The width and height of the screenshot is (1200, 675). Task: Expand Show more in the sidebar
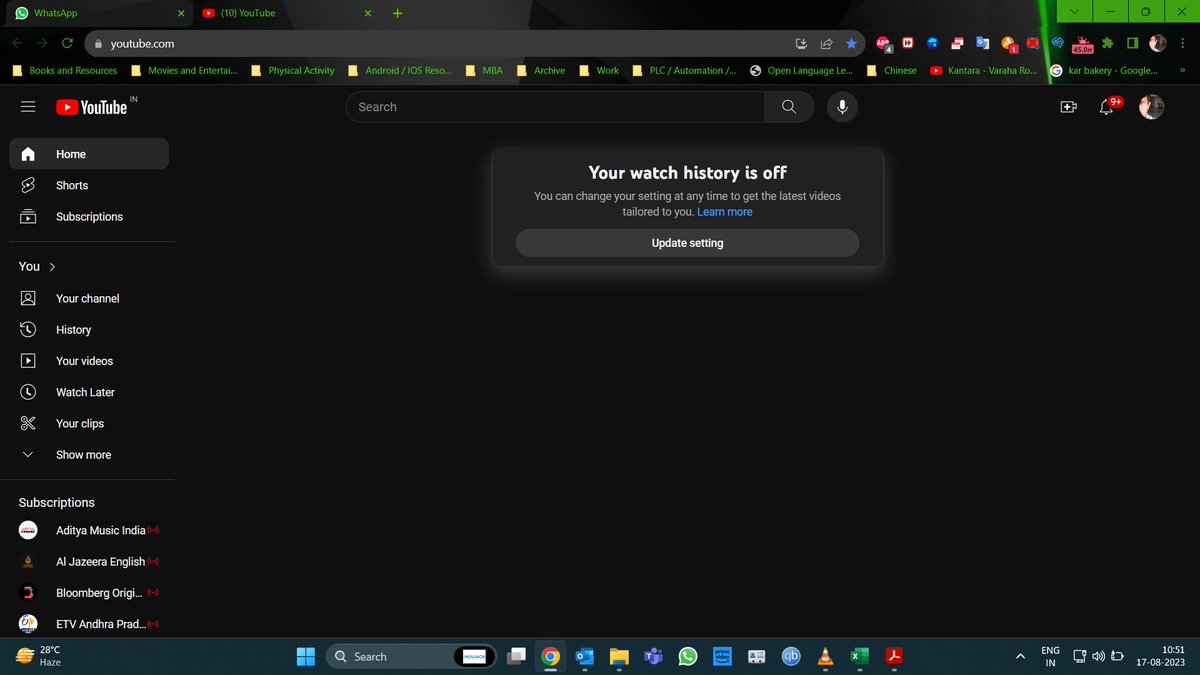82,455
